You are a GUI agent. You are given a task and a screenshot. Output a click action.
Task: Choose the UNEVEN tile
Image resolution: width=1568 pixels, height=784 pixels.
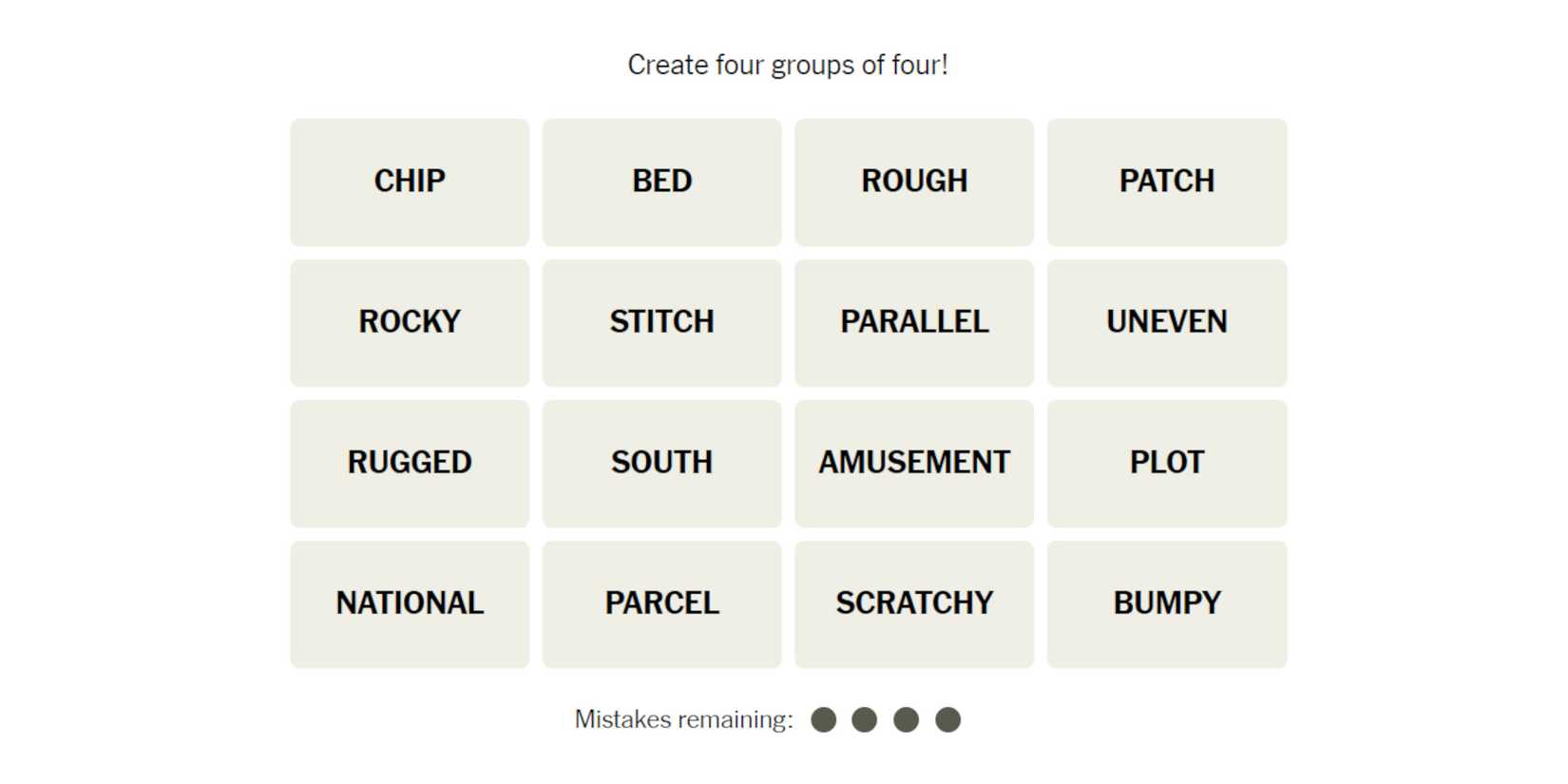coord(1167,322)
